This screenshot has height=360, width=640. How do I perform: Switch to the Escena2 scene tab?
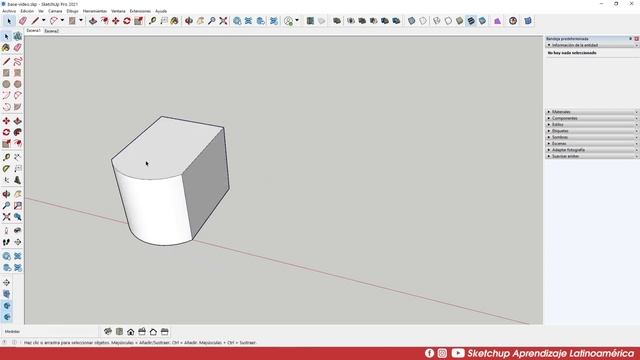pyautogui.click(x=51, y=31)
